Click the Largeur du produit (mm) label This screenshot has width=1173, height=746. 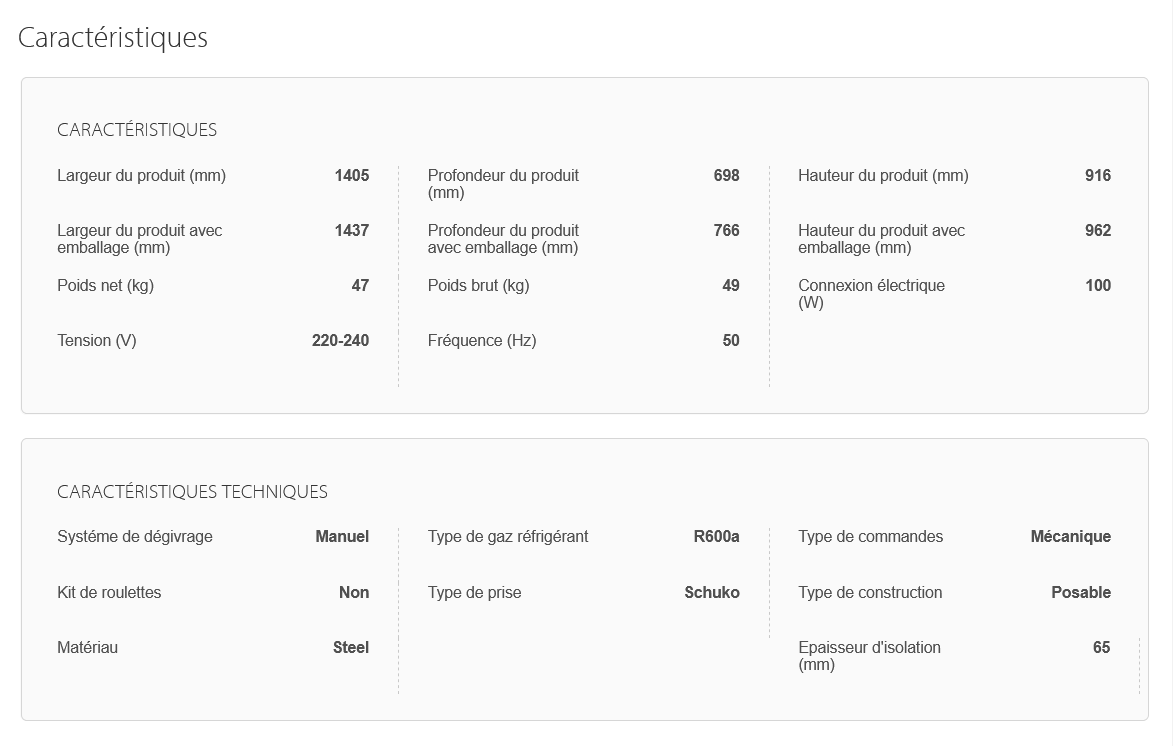[141, 175]
